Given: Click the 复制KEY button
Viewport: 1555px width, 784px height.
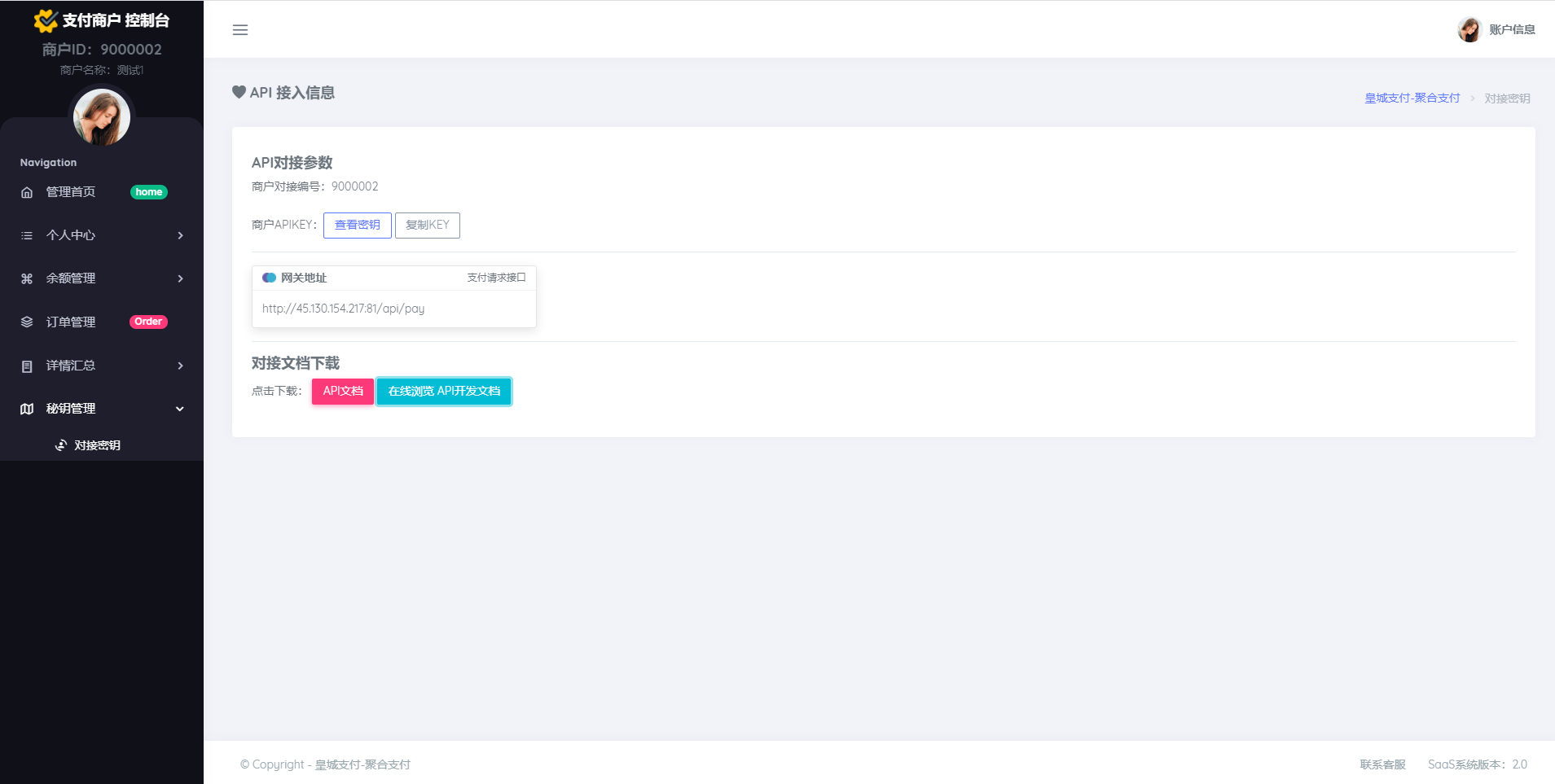Looking at the screenshot, I should (428, 226).
